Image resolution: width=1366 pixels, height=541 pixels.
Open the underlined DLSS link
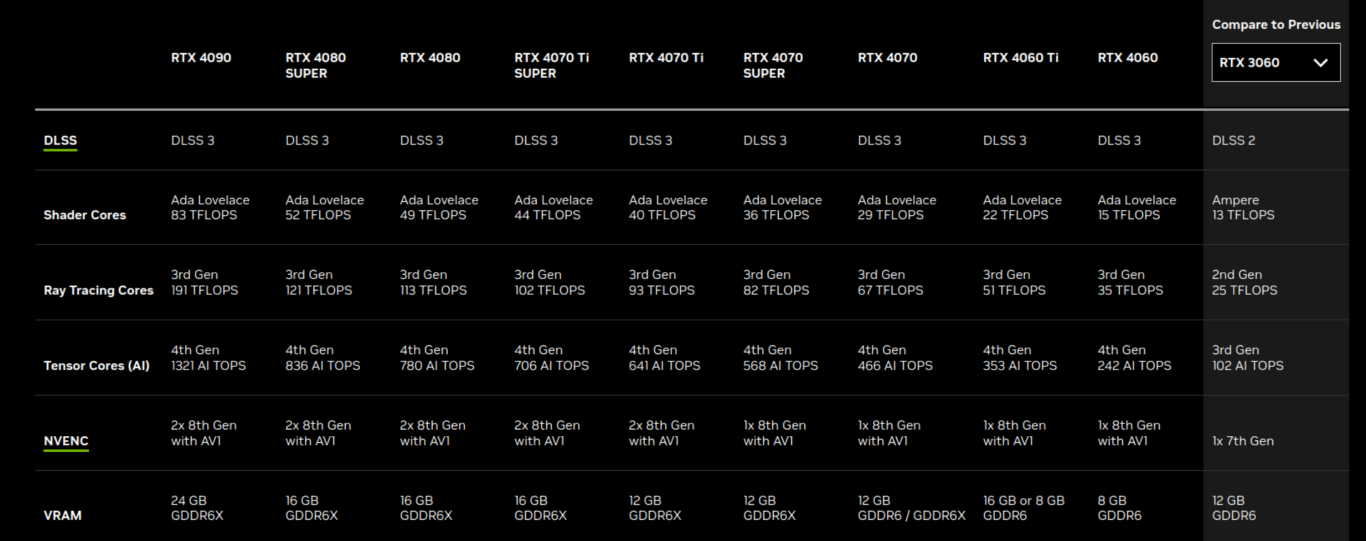coord(60,141)
